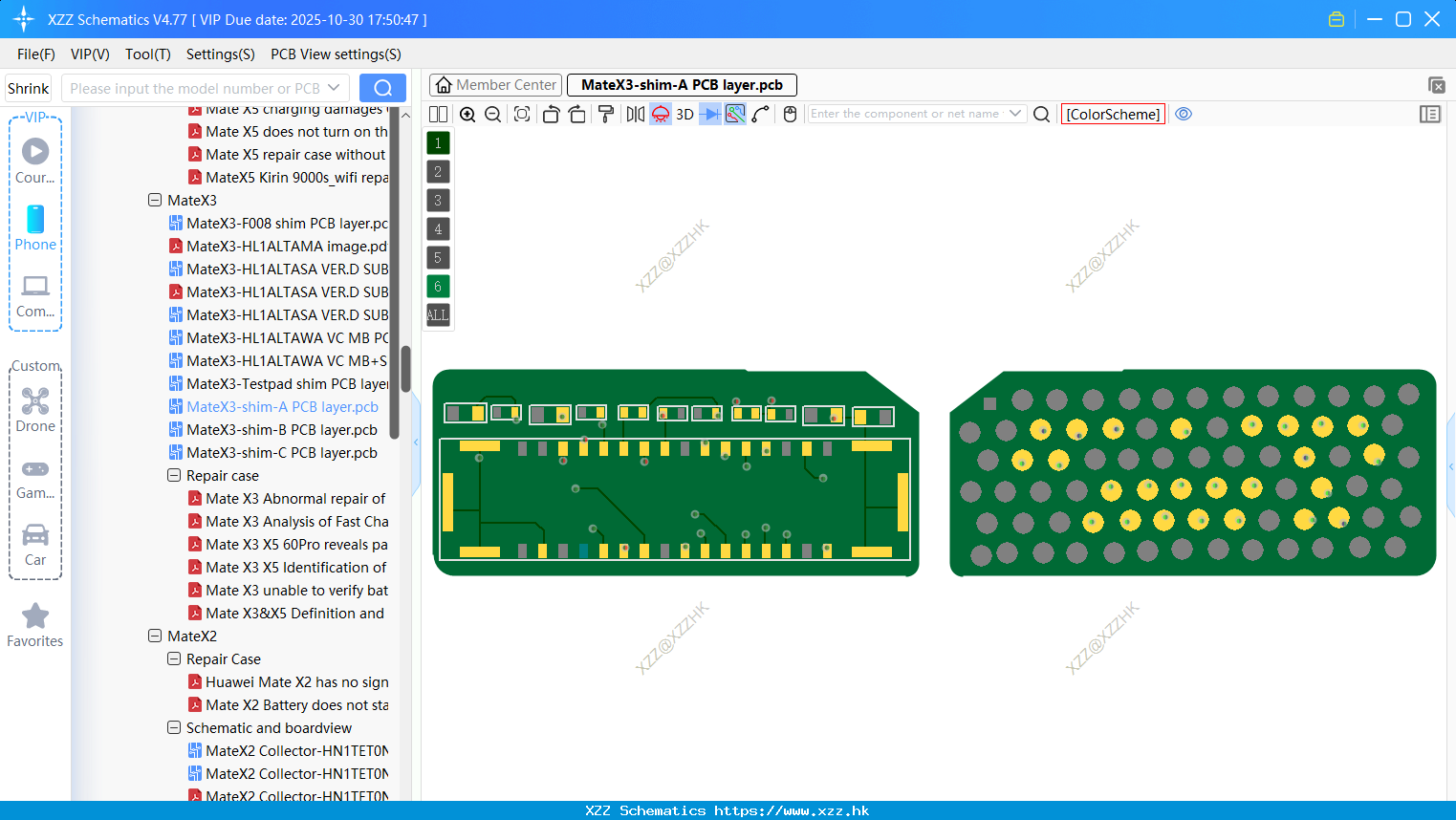Toggle the right side panel icon
The image size is (1456, 820).
(1430, 114)
